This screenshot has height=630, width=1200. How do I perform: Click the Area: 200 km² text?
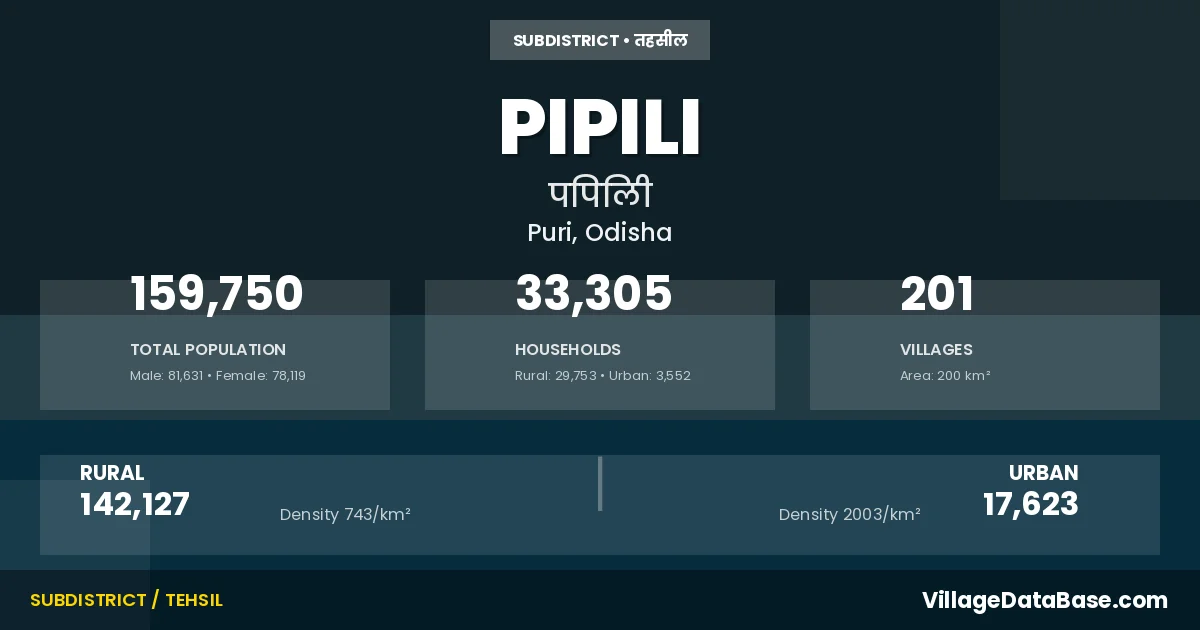click(945, 376)
